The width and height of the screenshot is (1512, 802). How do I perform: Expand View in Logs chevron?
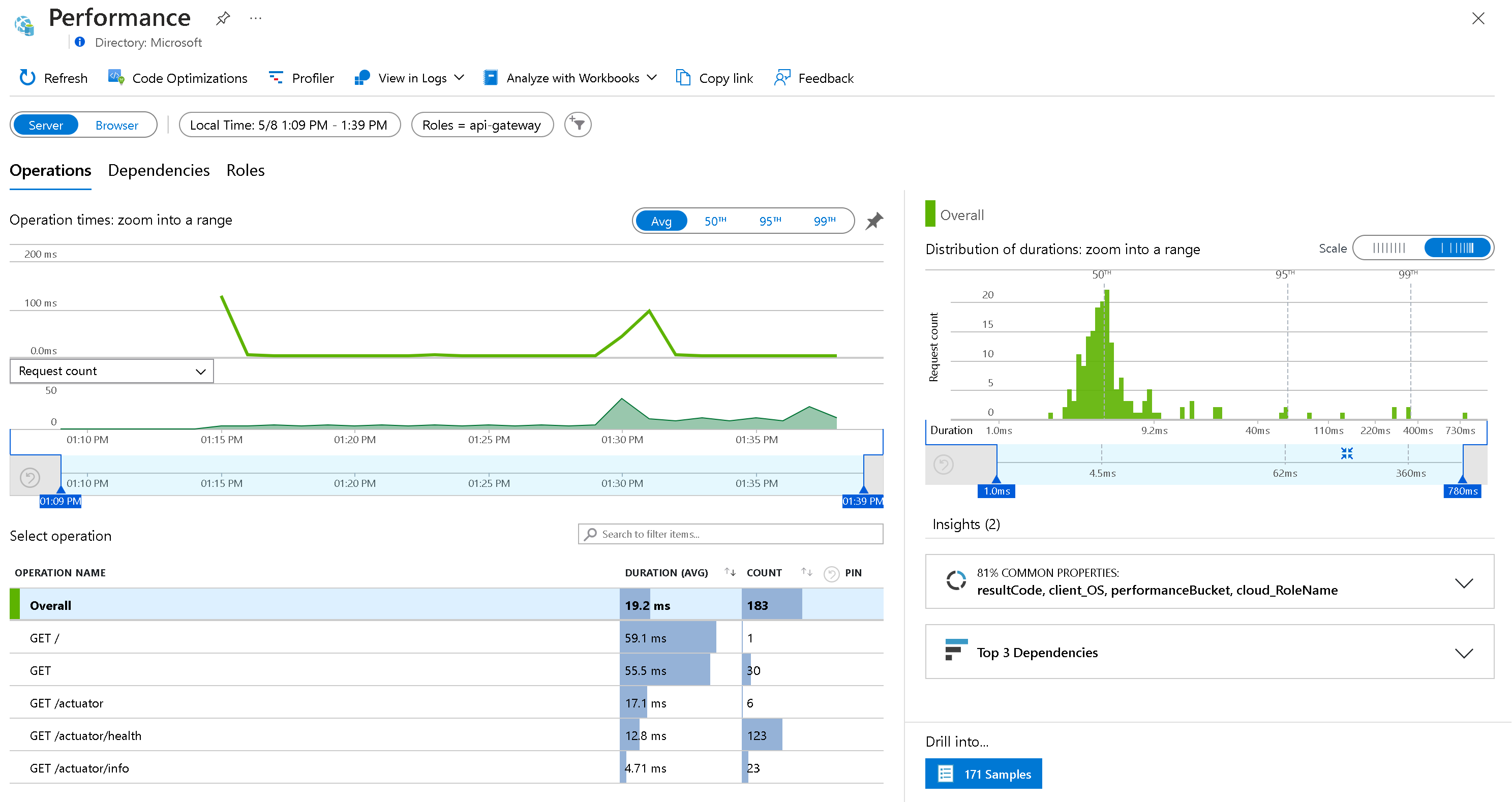459,77
